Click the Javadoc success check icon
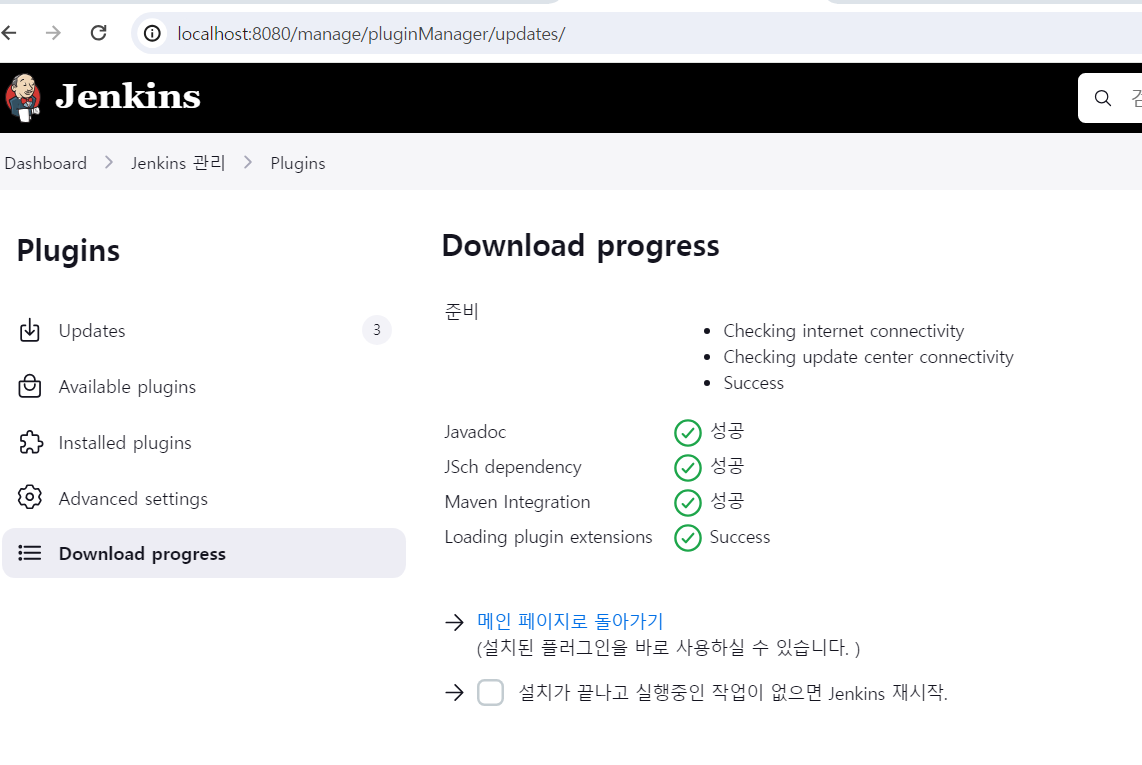The height and width of the screenshot is (765, 1142). pyautogui.click(x=688, y=433)
